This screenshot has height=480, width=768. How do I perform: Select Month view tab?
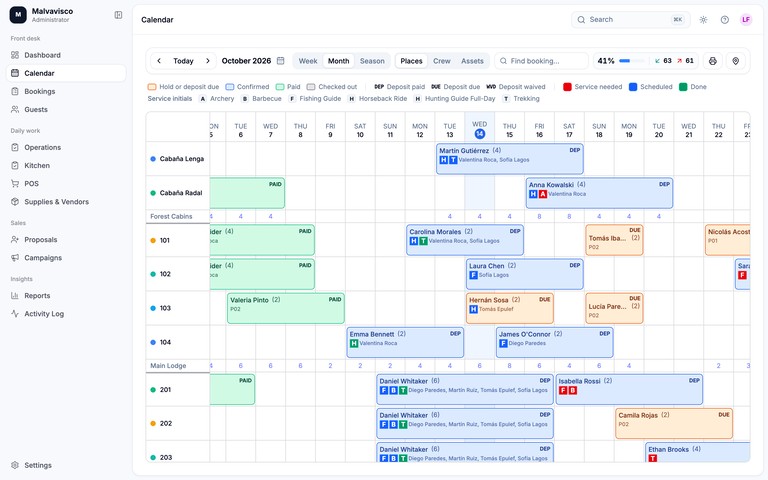[x=338, y=61]
